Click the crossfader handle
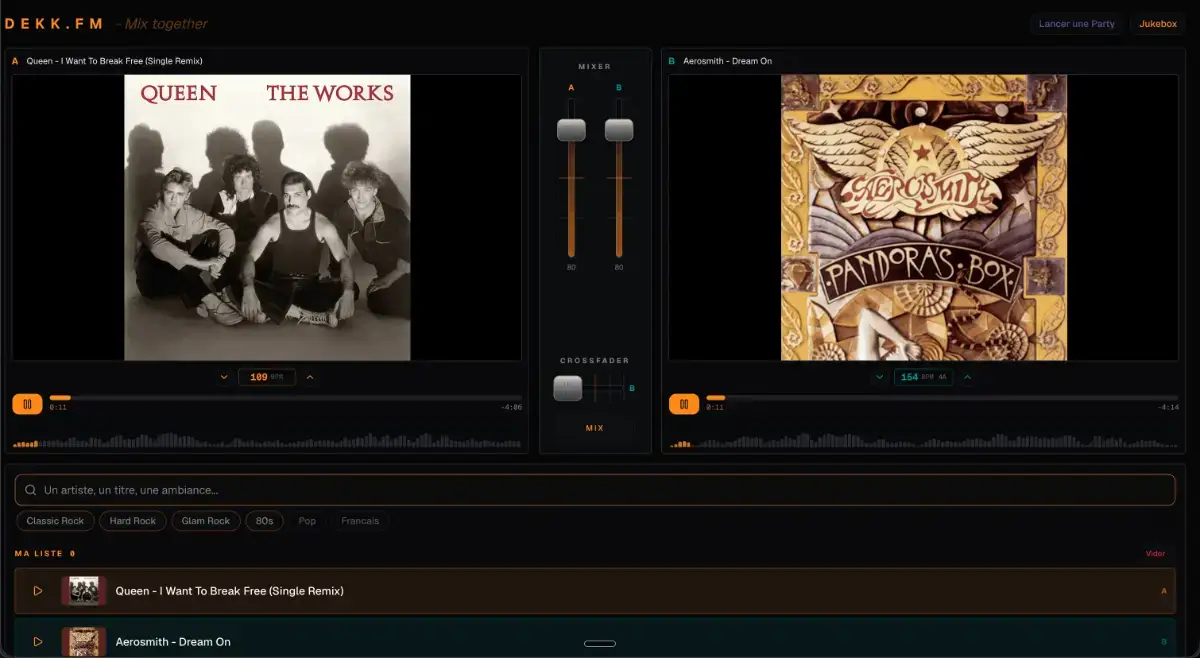 568,388
